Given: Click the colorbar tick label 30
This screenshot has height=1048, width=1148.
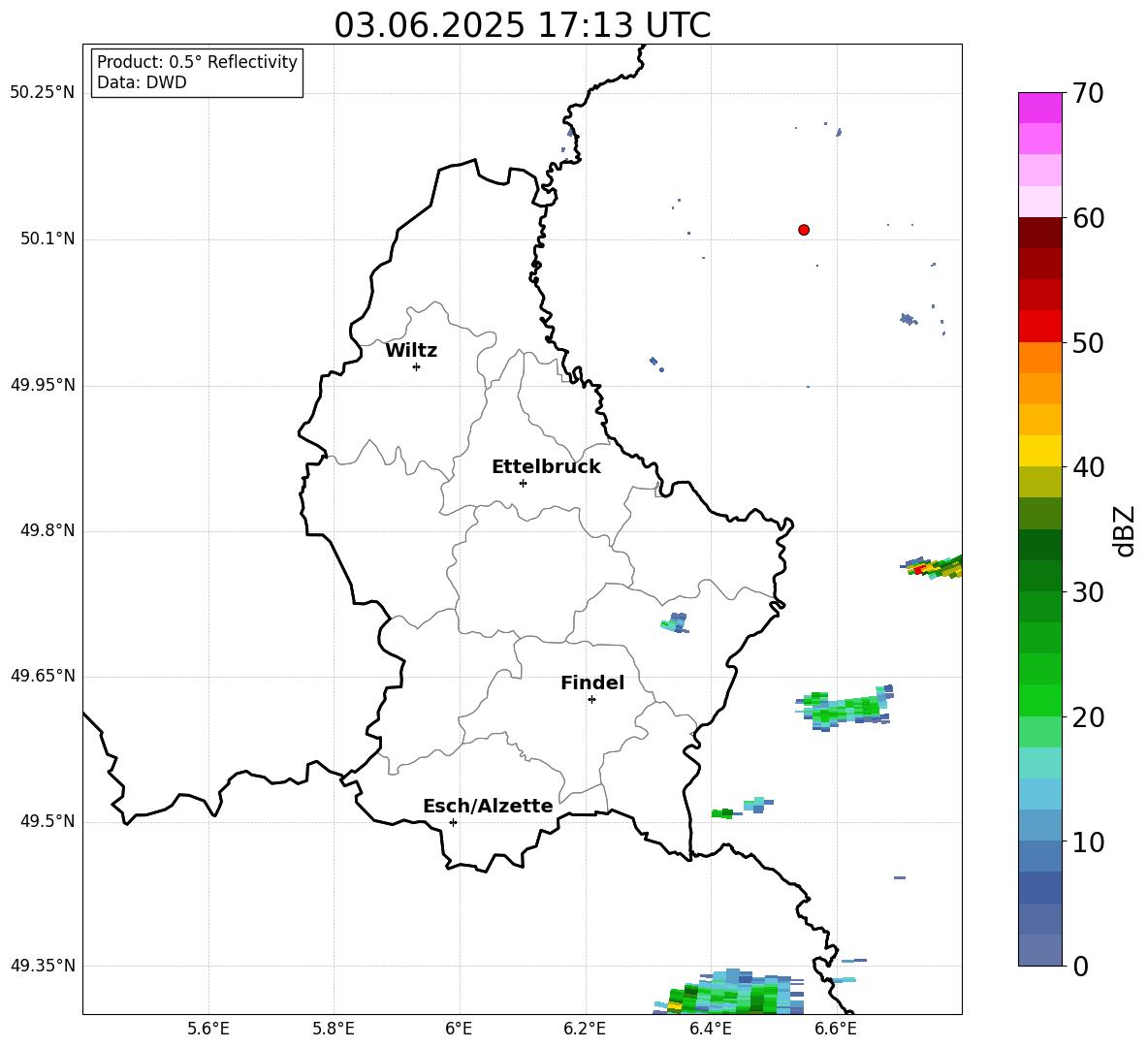Looking at the screenshot, I should (x=1087, y=592).
